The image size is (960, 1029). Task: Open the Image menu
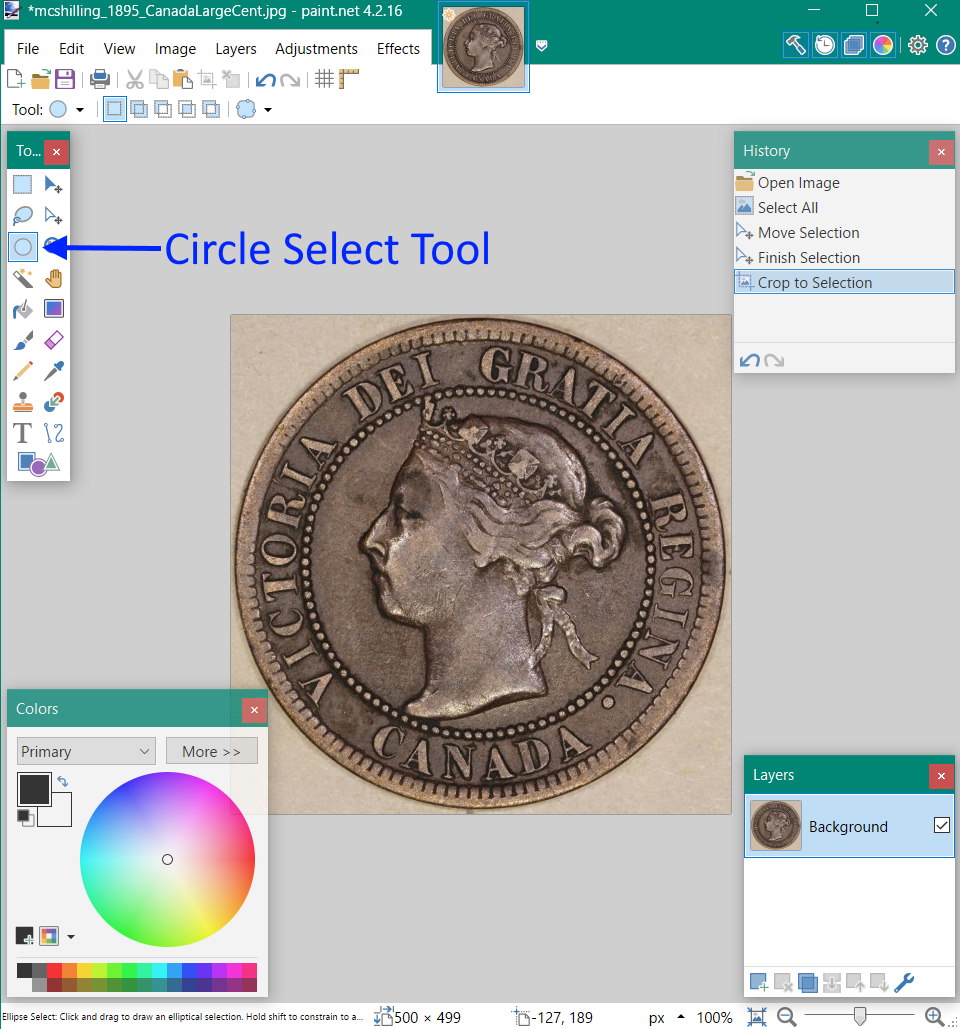click(x=175, y=49)
